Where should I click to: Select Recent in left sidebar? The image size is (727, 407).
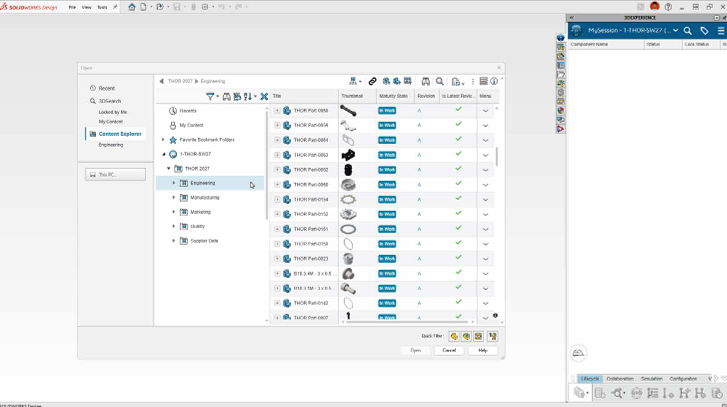pos(107,88)
